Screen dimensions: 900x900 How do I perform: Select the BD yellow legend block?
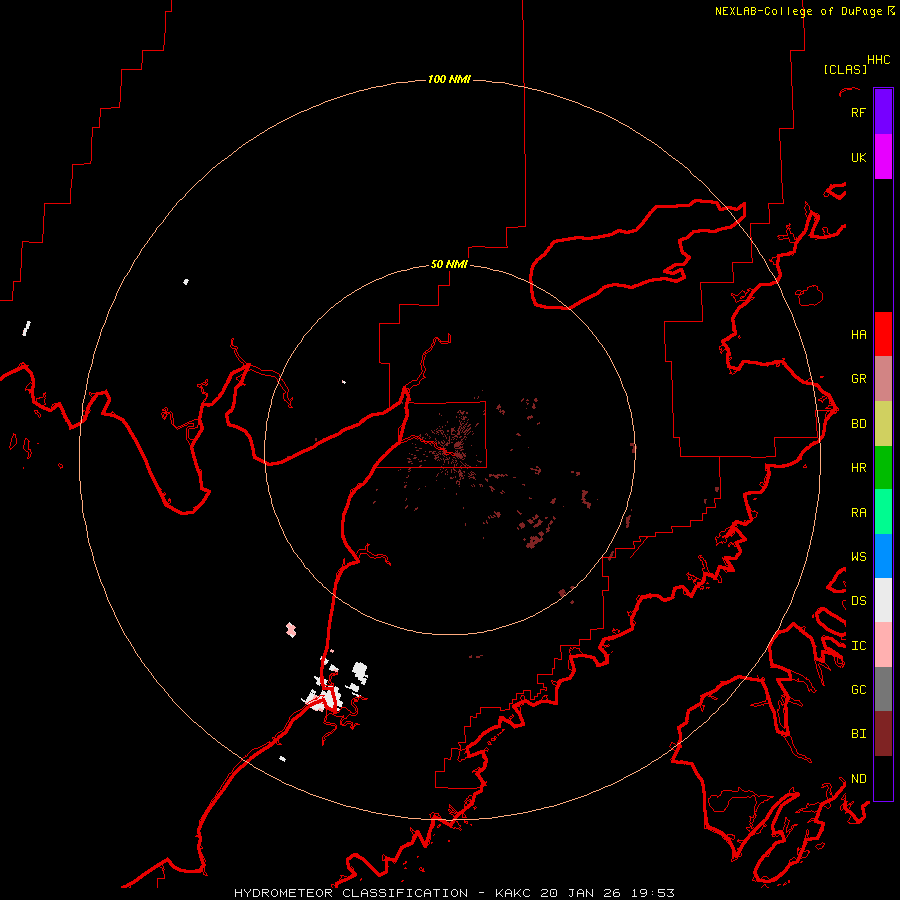click(x=883, y=424)
